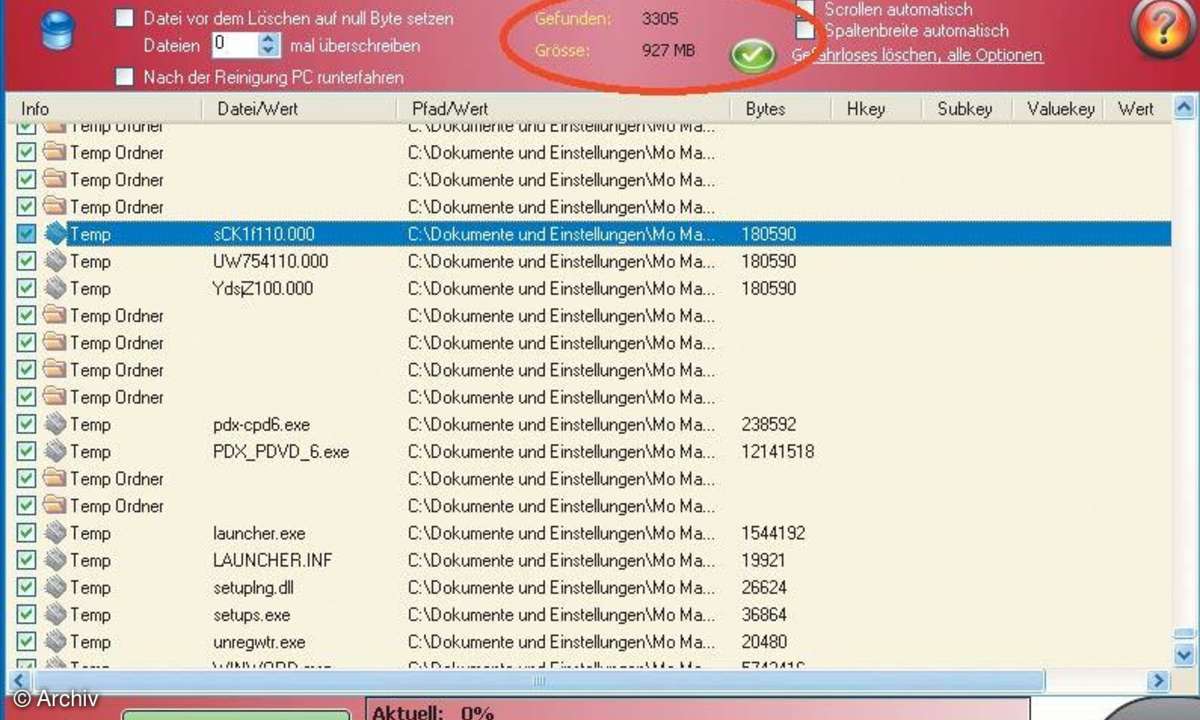This screenshot has width=1200, height=720.
Task: Click the file icon of LAUNCHER.INF row
Action: (x=54, y=560)
